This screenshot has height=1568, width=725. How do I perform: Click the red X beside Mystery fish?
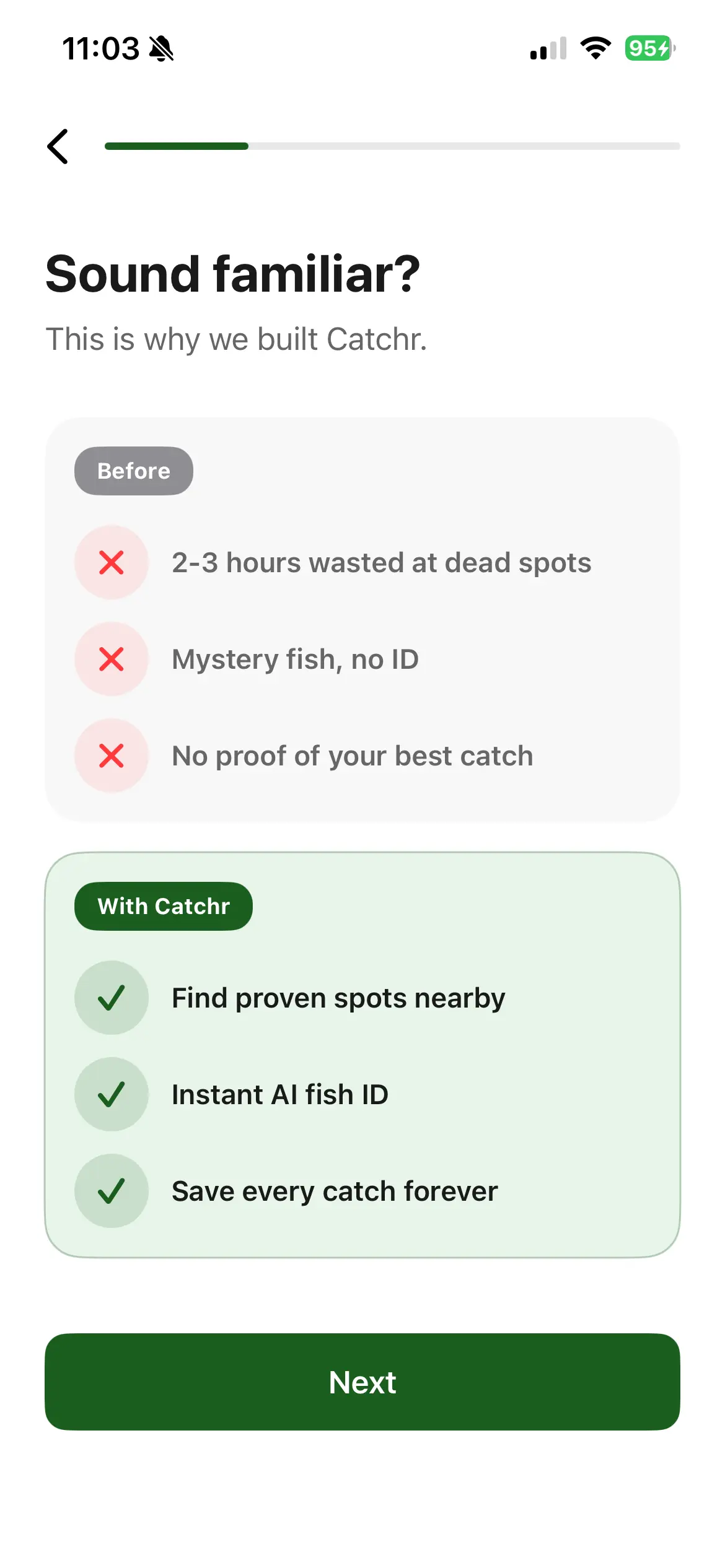[112, 659]
